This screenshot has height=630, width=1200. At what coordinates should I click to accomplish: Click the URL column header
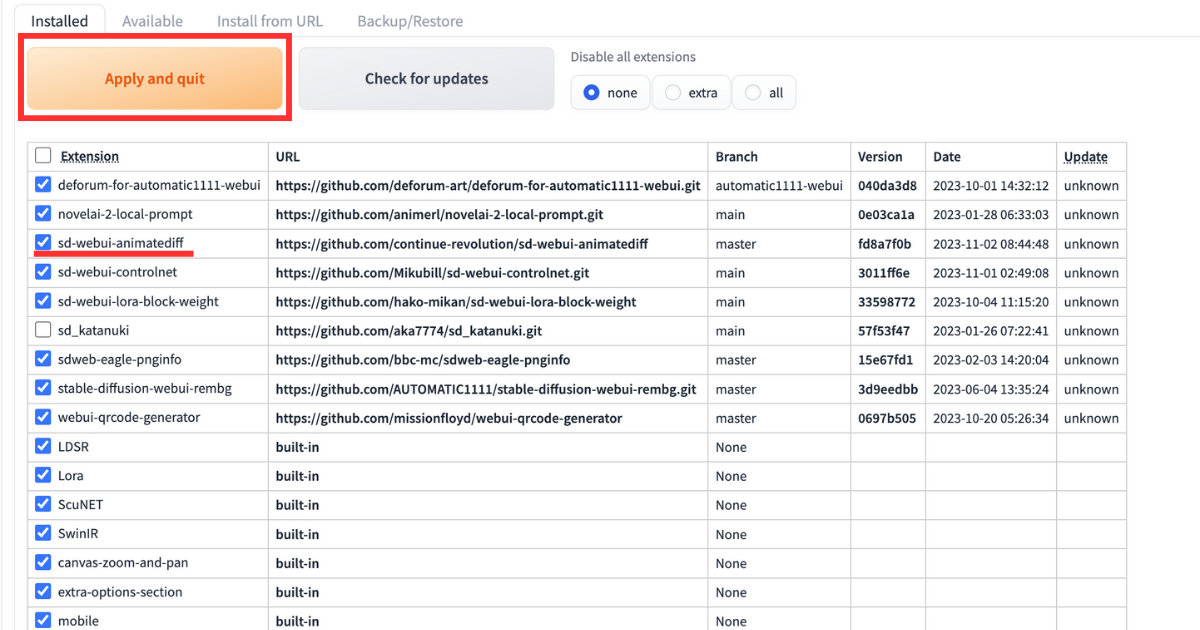[288, 157]
